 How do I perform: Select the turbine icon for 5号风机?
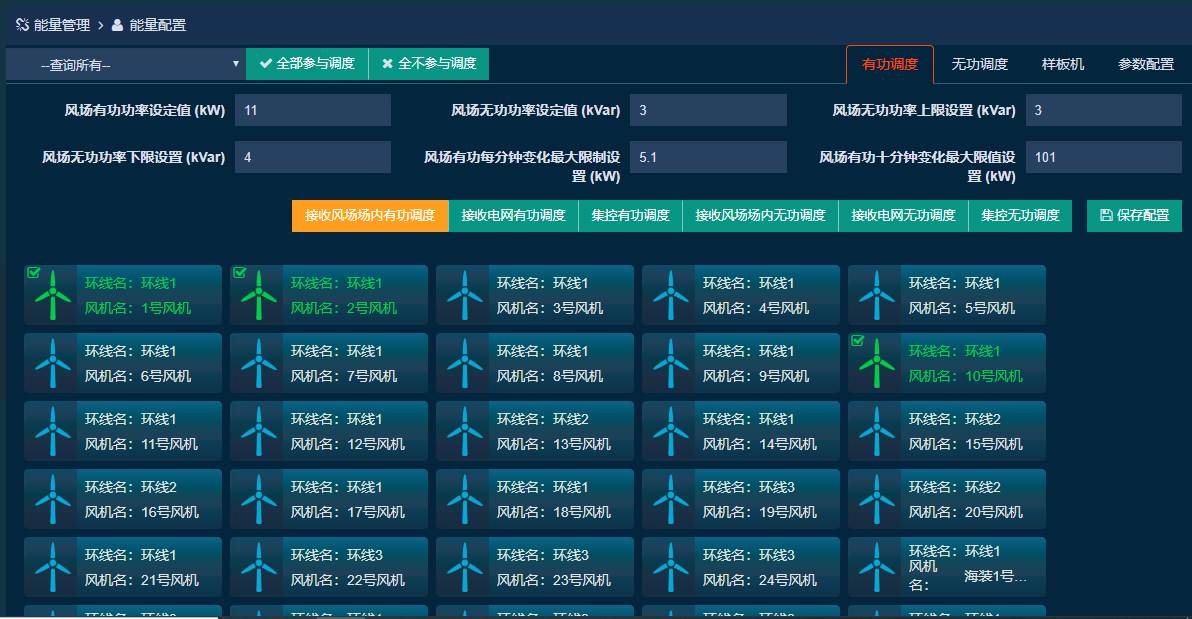tap(875, 294)
